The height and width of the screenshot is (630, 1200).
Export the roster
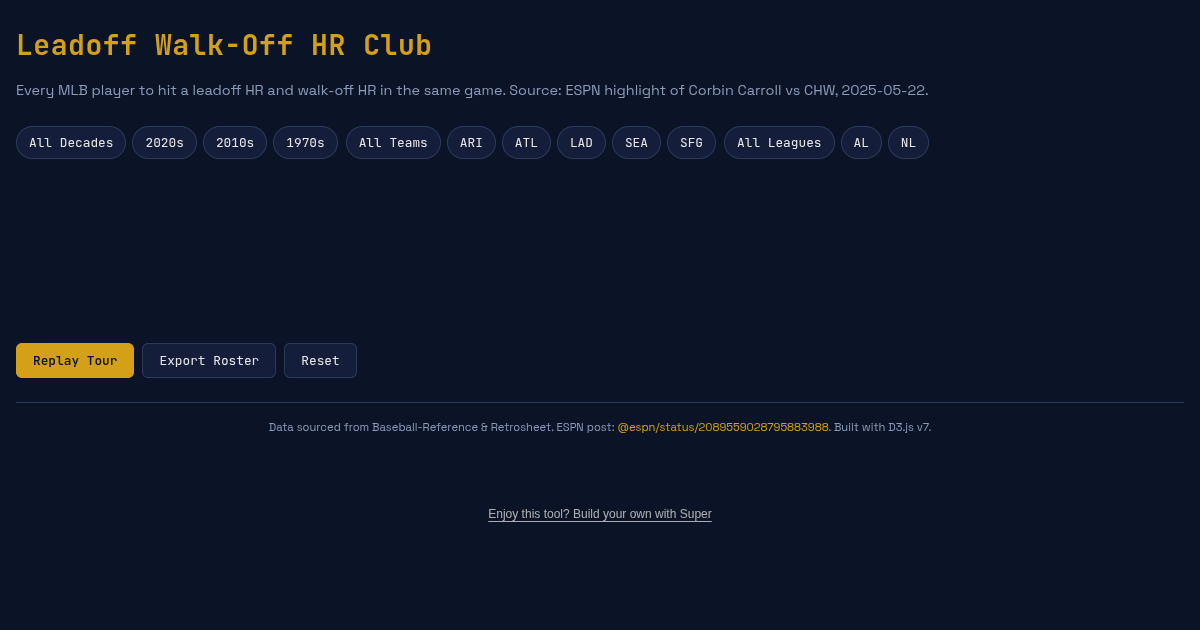point(209,361)
